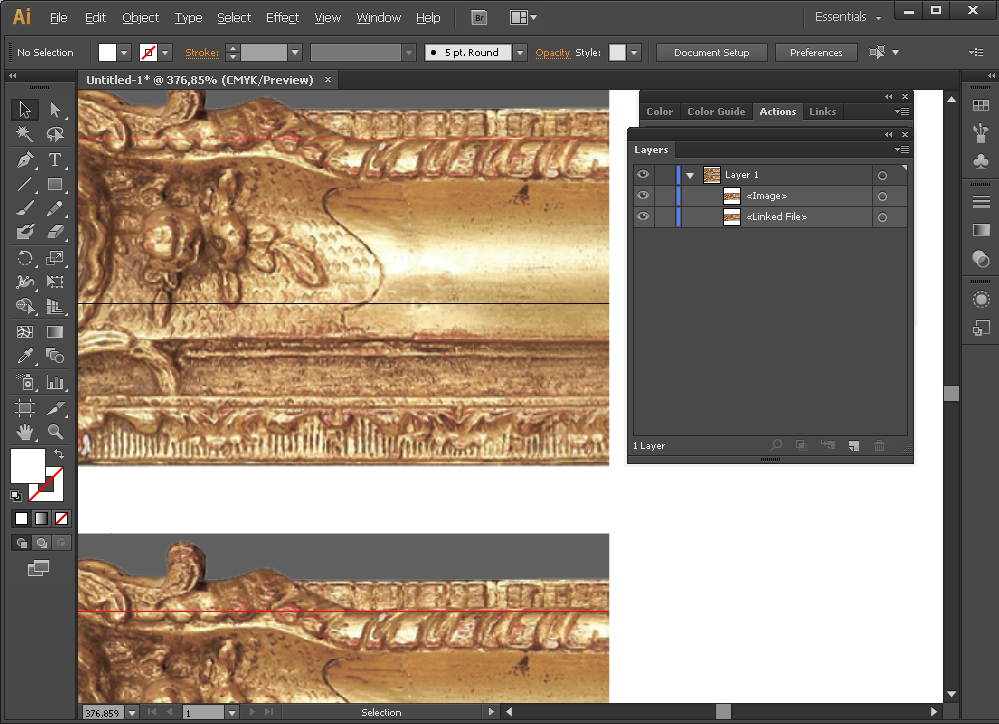Image resolution: width=999 pixels, height=724 pixels.
Task: Click the Create New Layer icon
Action: (x=853, y=446)
